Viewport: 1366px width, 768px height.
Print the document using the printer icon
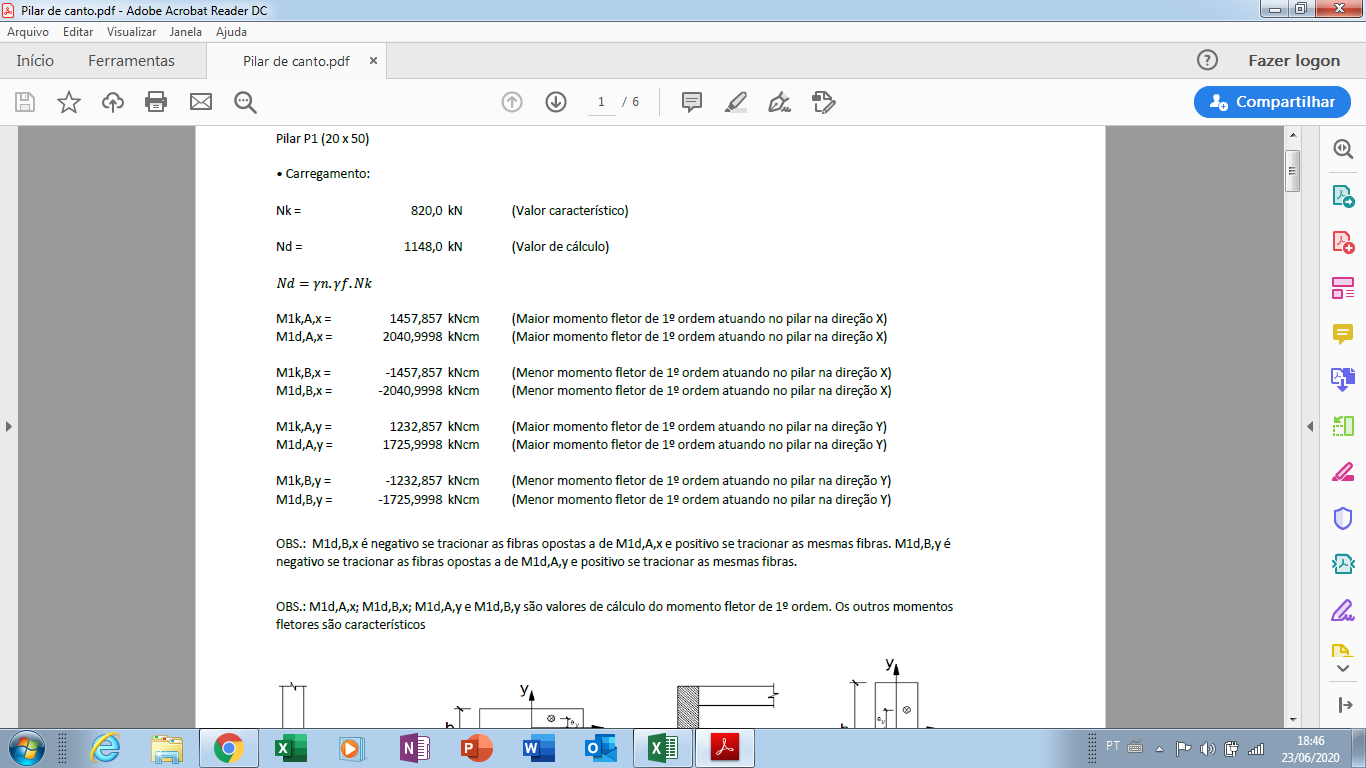(156, 102)
